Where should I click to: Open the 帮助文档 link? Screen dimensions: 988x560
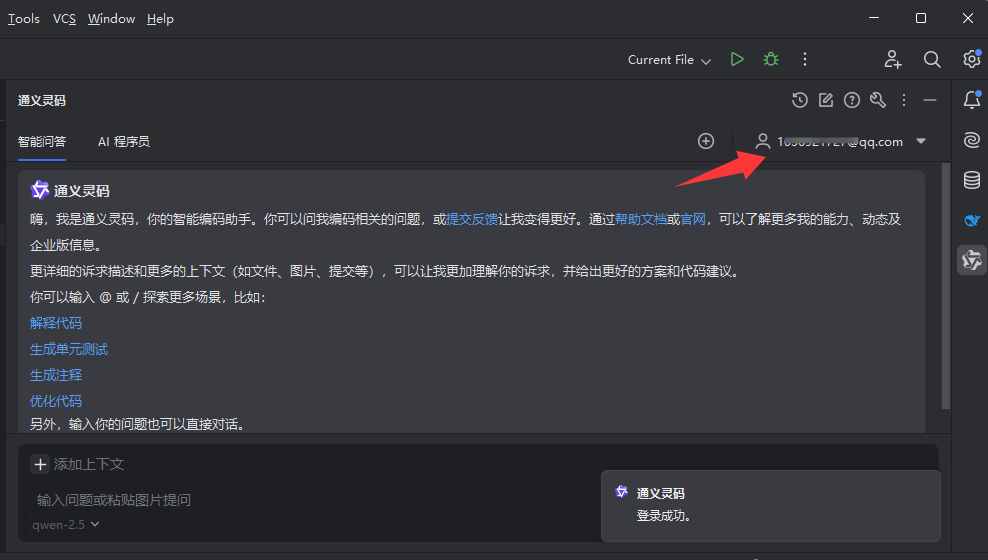[640, 219]
